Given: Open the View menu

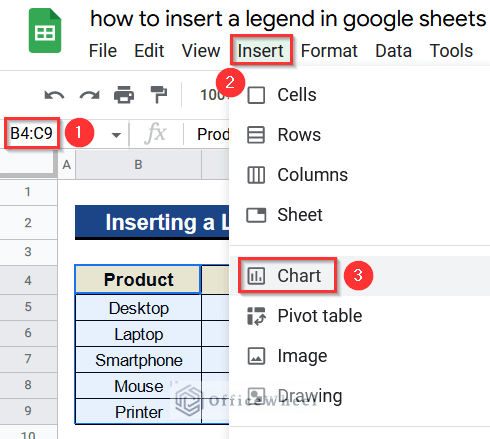Looking at the screenshot, I should [201, 51].
